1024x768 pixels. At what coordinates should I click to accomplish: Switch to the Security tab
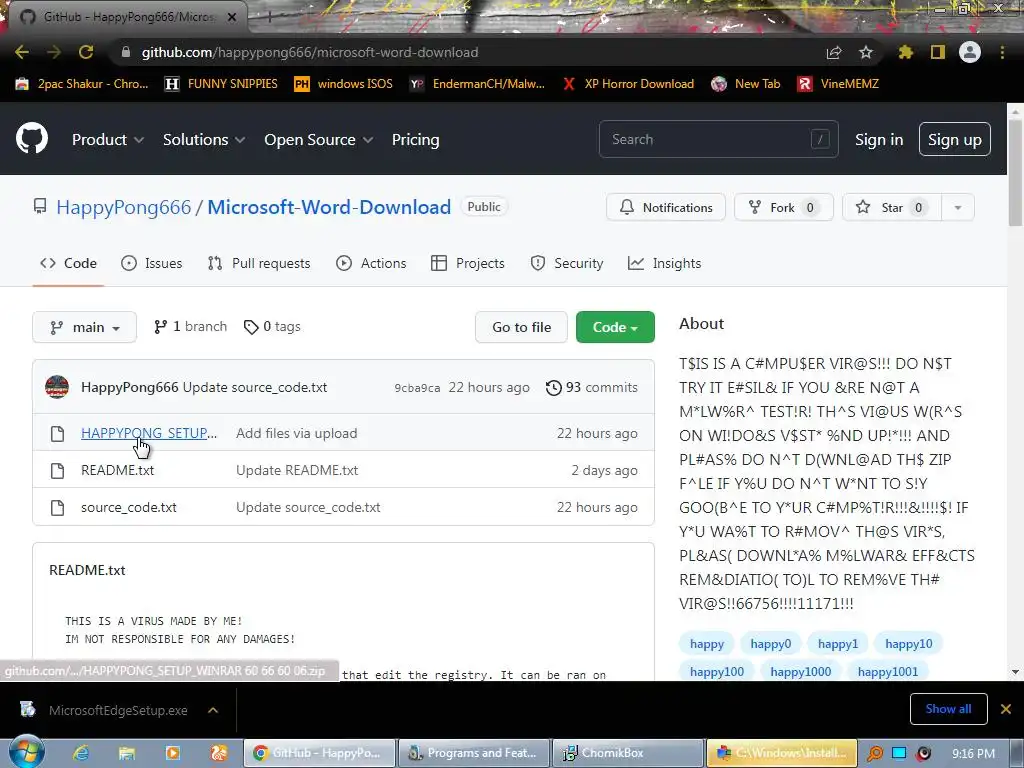point(567,263)
